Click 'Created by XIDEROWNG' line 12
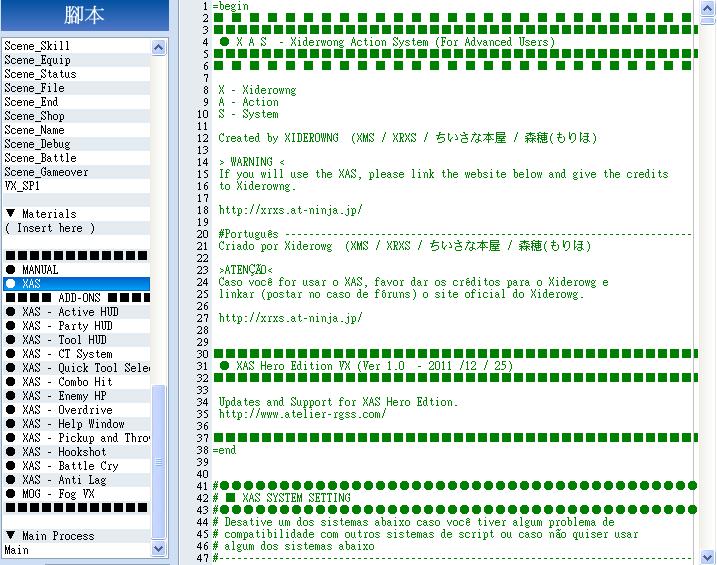This screenshot has width=717, height=565. pyautogui.click(x=407, y=138)
